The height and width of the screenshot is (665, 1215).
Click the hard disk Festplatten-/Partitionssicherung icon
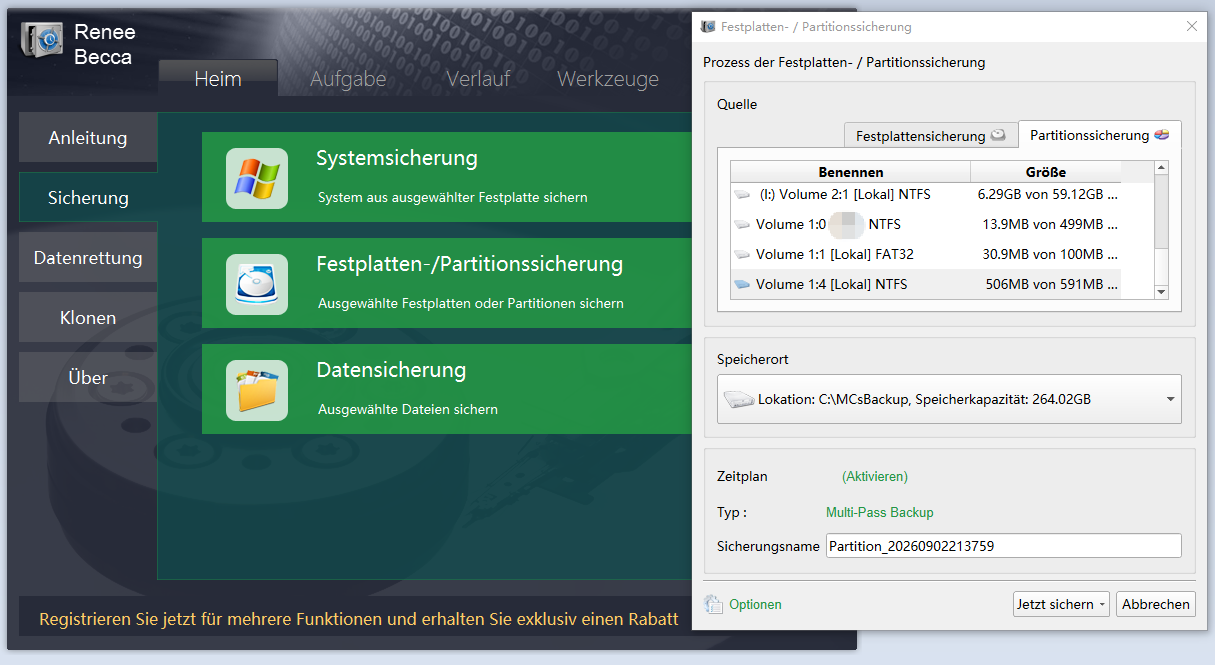click(257, 284)
